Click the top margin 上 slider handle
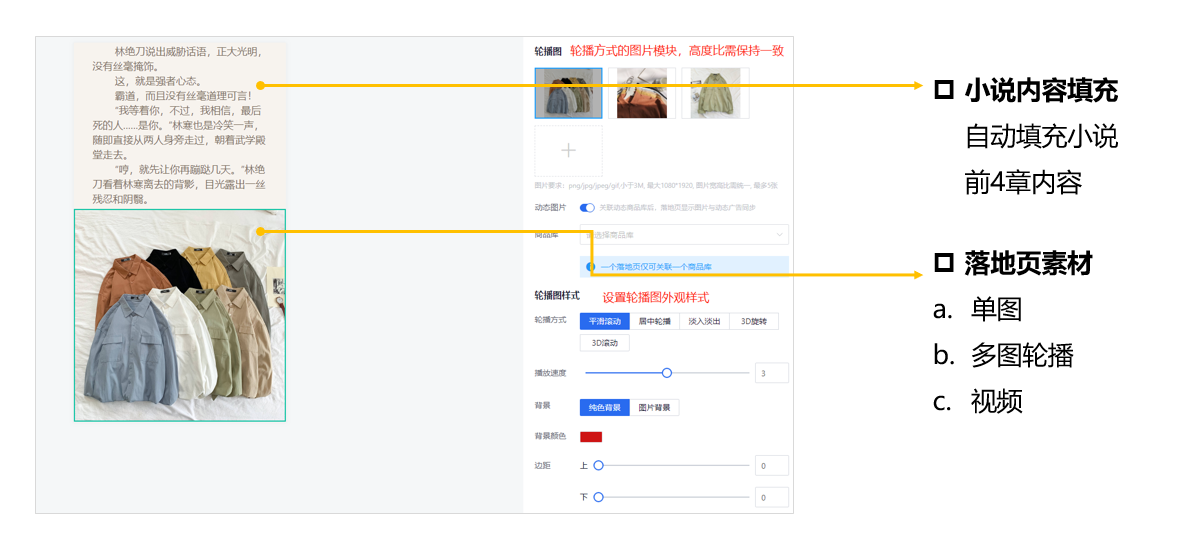The image size is (1188, 547). click(599, 465)
